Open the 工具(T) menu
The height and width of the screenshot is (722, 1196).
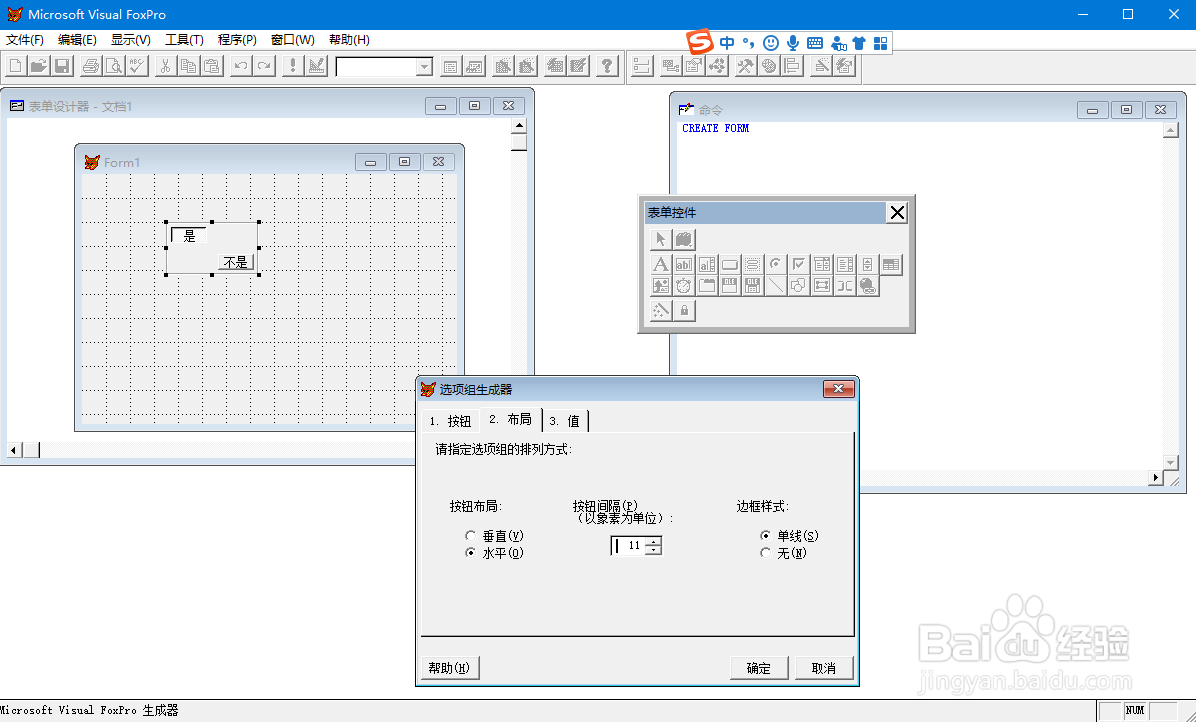coord(184,40)
